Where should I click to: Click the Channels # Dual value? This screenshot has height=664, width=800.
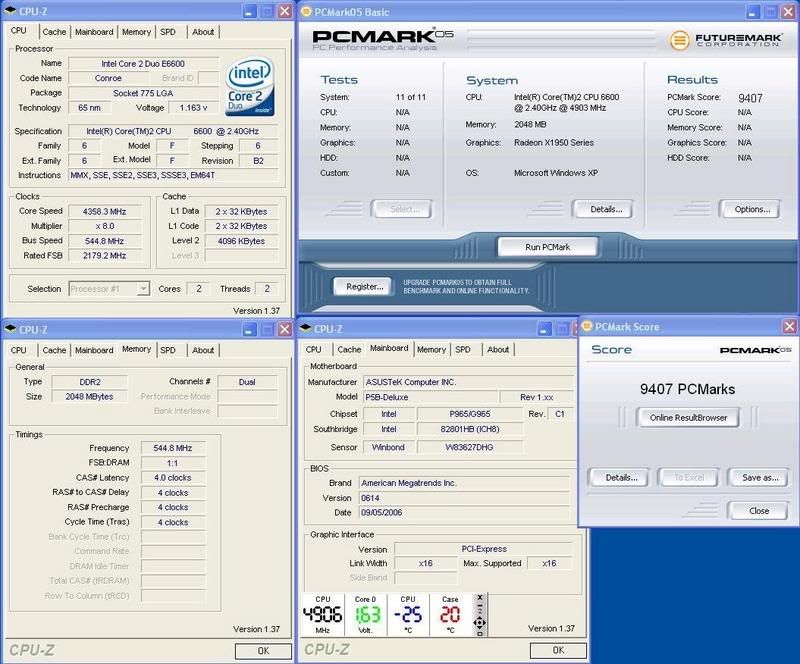[247, 382]
